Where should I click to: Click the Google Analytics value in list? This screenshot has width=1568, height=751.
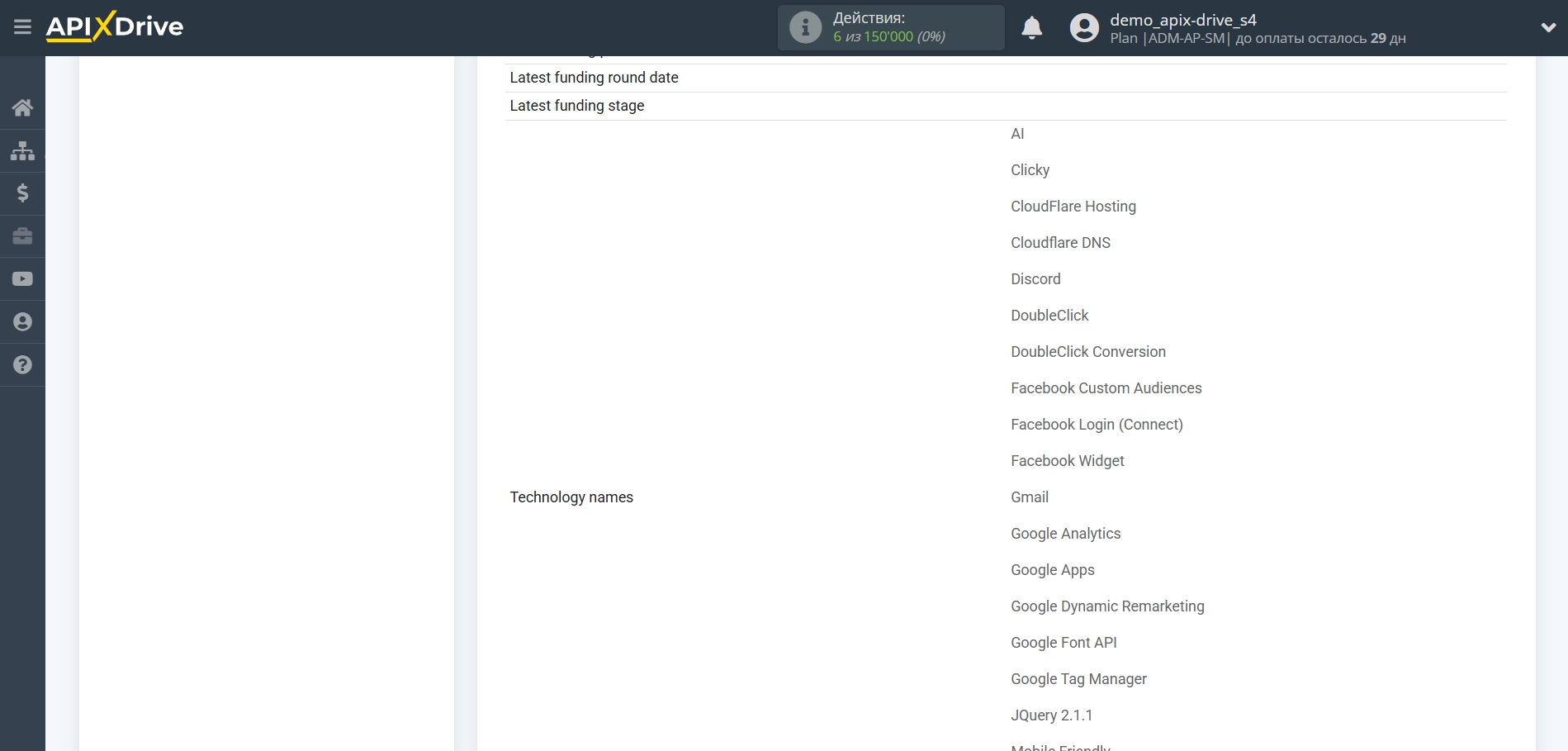point(1065,534)
